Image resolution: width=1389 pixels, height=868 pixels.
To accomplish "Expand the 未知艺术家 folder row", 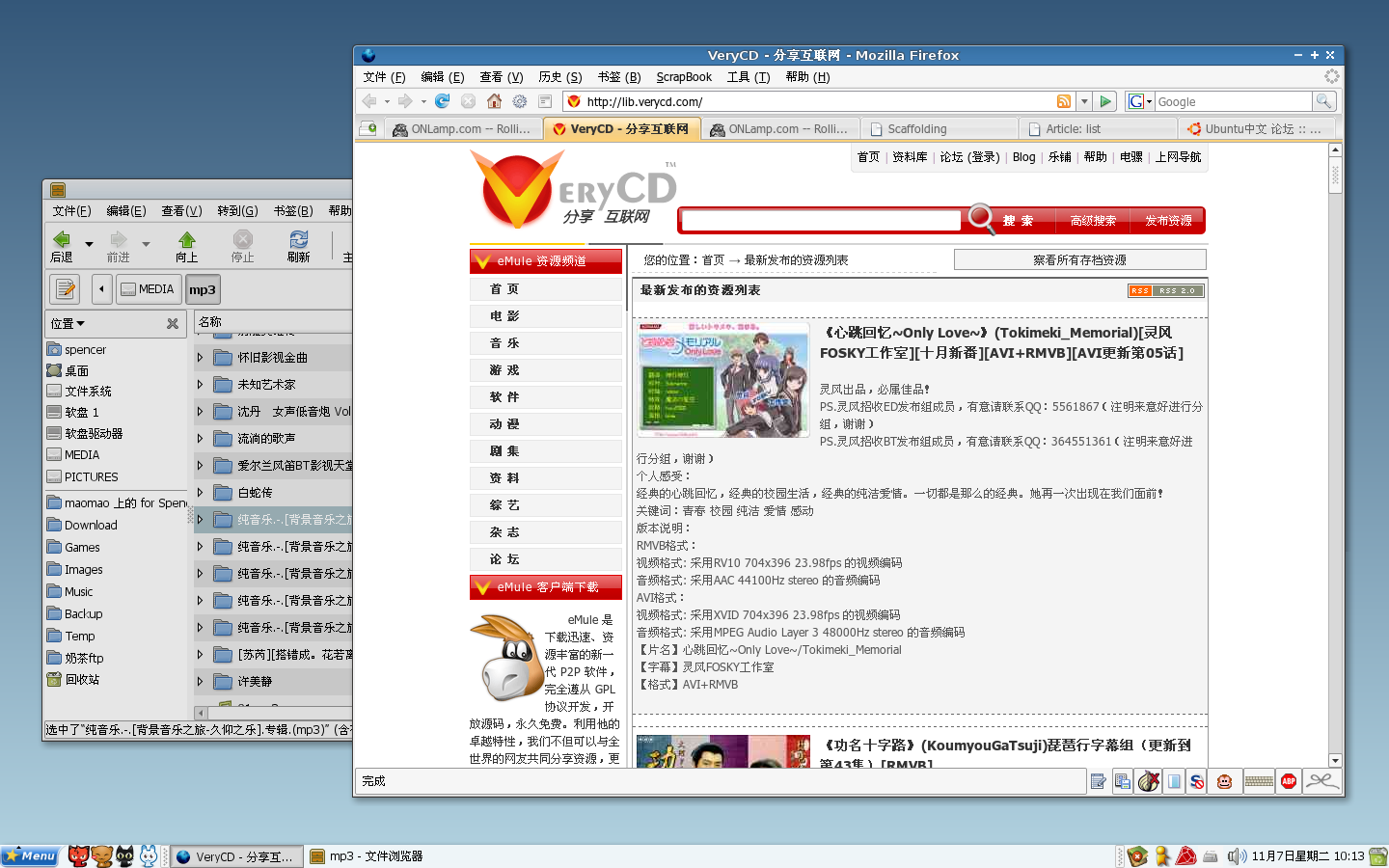I will (200, 384).
